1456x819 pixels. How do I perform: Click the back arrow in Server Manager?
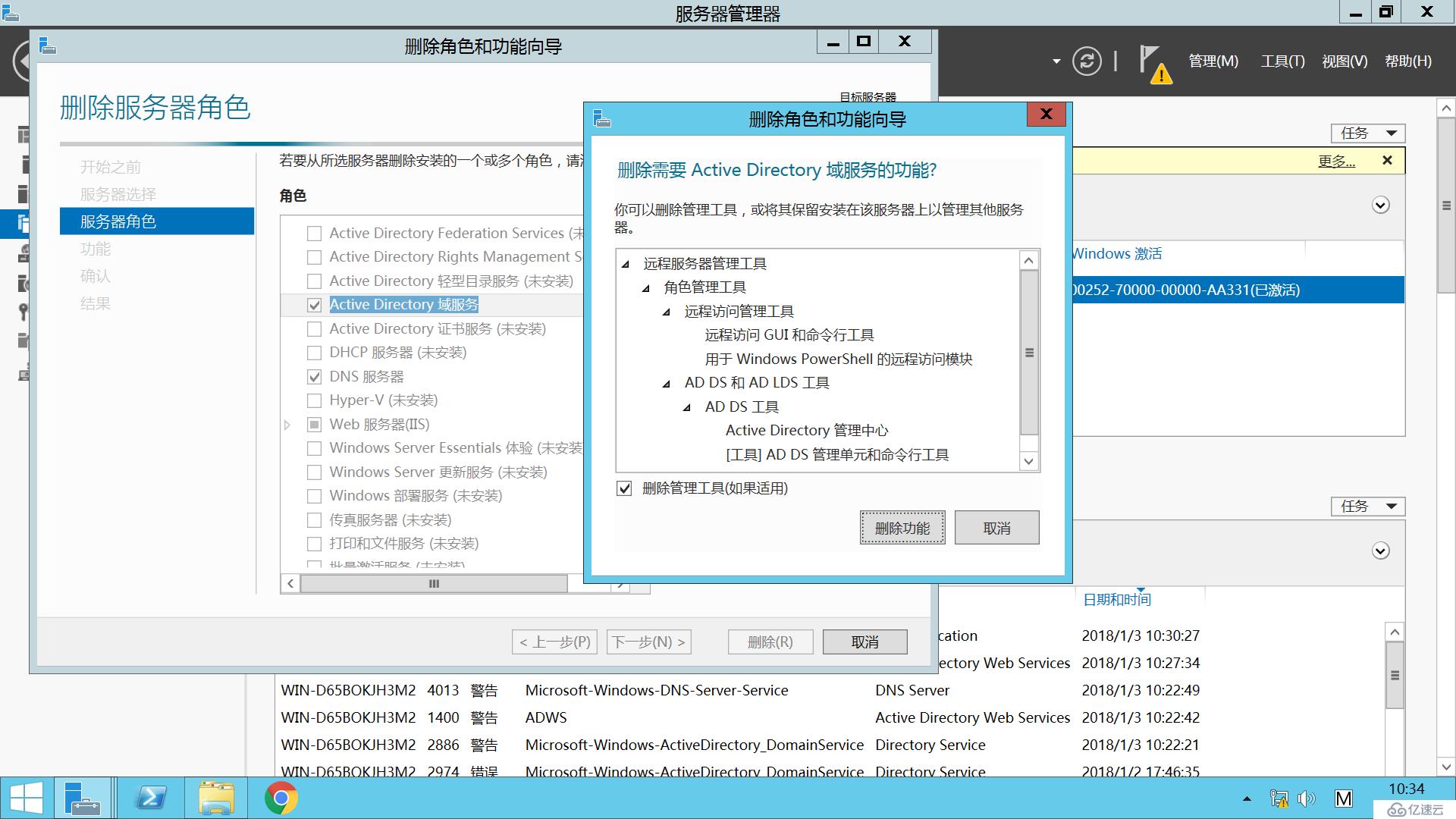point(21,61)
